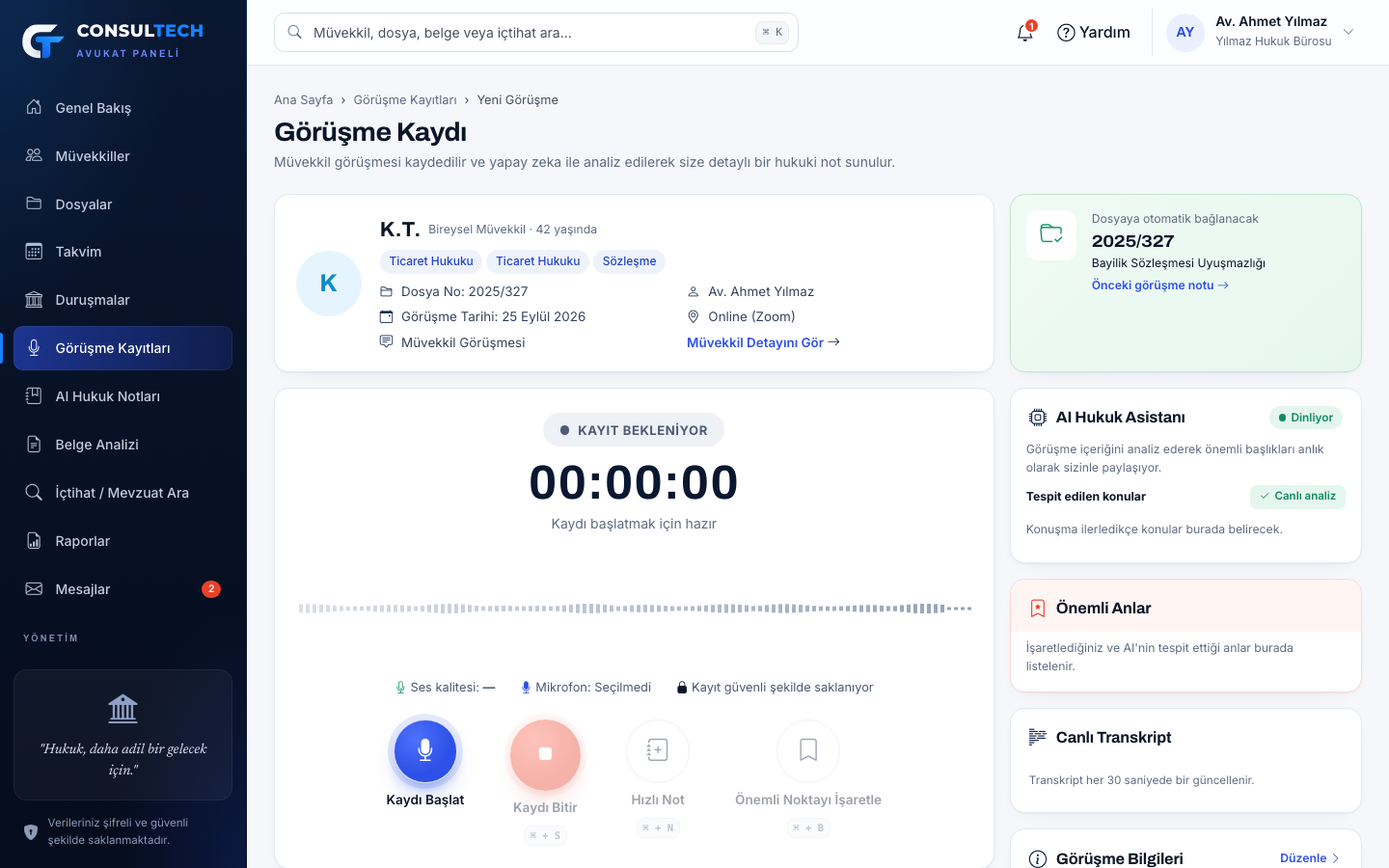Image resolution: width=1389 pixels, height=868 pixels.
Task: Click the Belge Analizi document icon
Action: [34, 445]
